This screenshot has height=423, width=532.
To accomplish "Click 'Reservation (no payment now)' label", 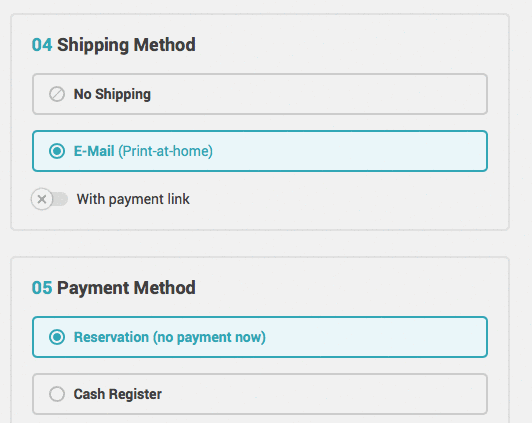I will click(170, 337).
